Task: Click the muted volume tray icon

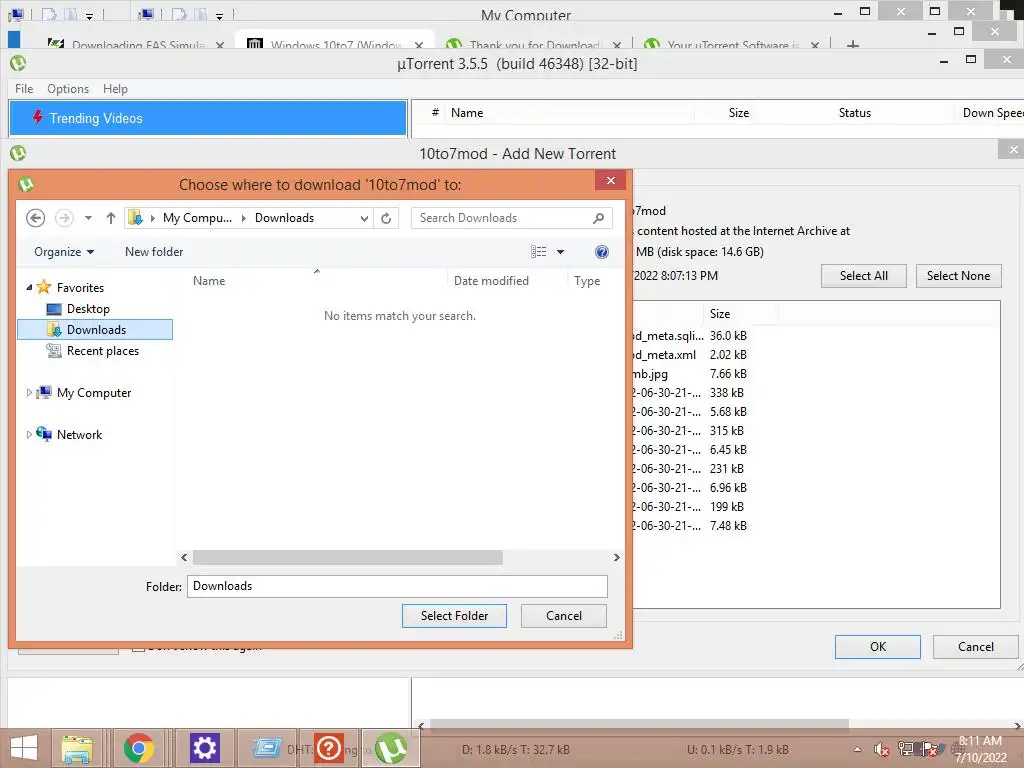Action: (x=881, y=749)
